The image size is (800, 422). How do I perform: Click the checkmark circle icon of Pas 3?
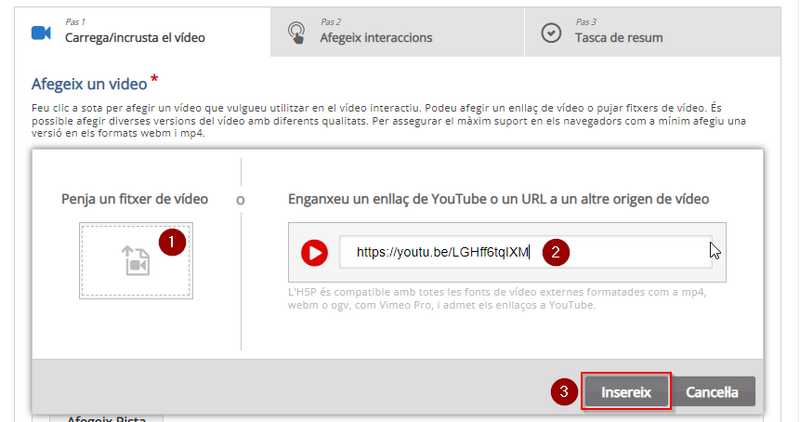[x=551, y=33]
